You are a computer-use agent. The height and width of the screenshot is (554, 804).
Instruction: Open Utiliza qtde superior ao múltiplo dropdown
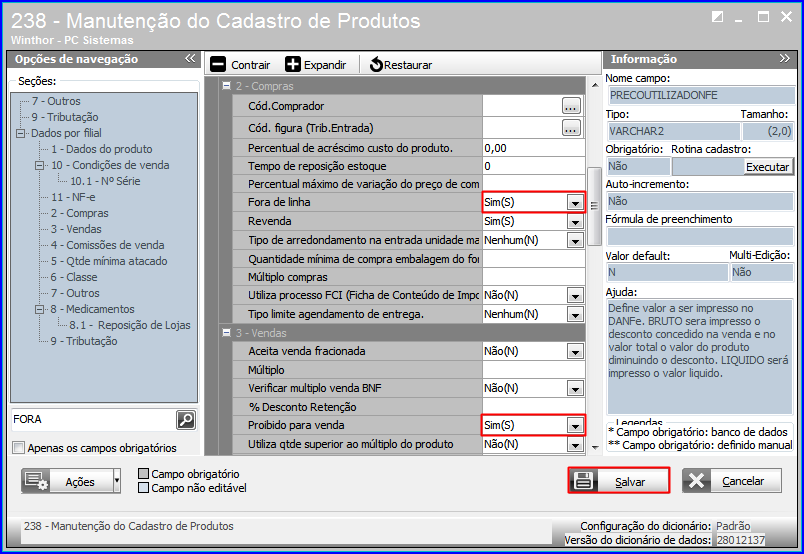[x=575, y=444]
